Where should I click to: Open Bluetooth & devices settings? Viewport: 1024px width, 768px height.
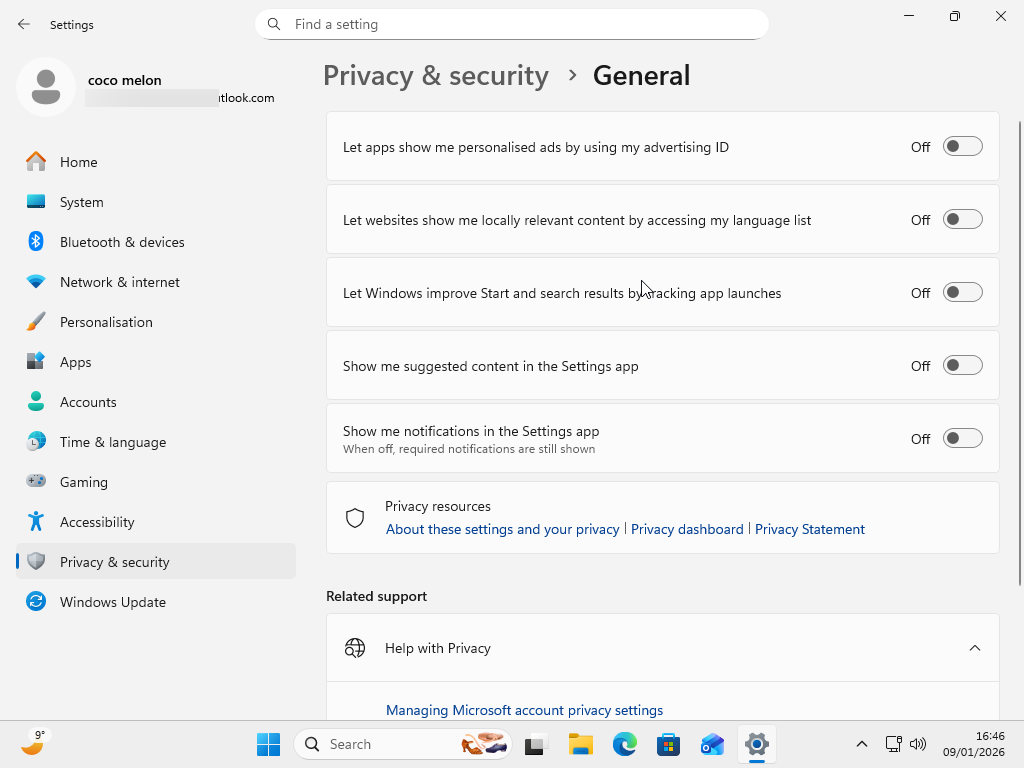click(x=122, y=241)
